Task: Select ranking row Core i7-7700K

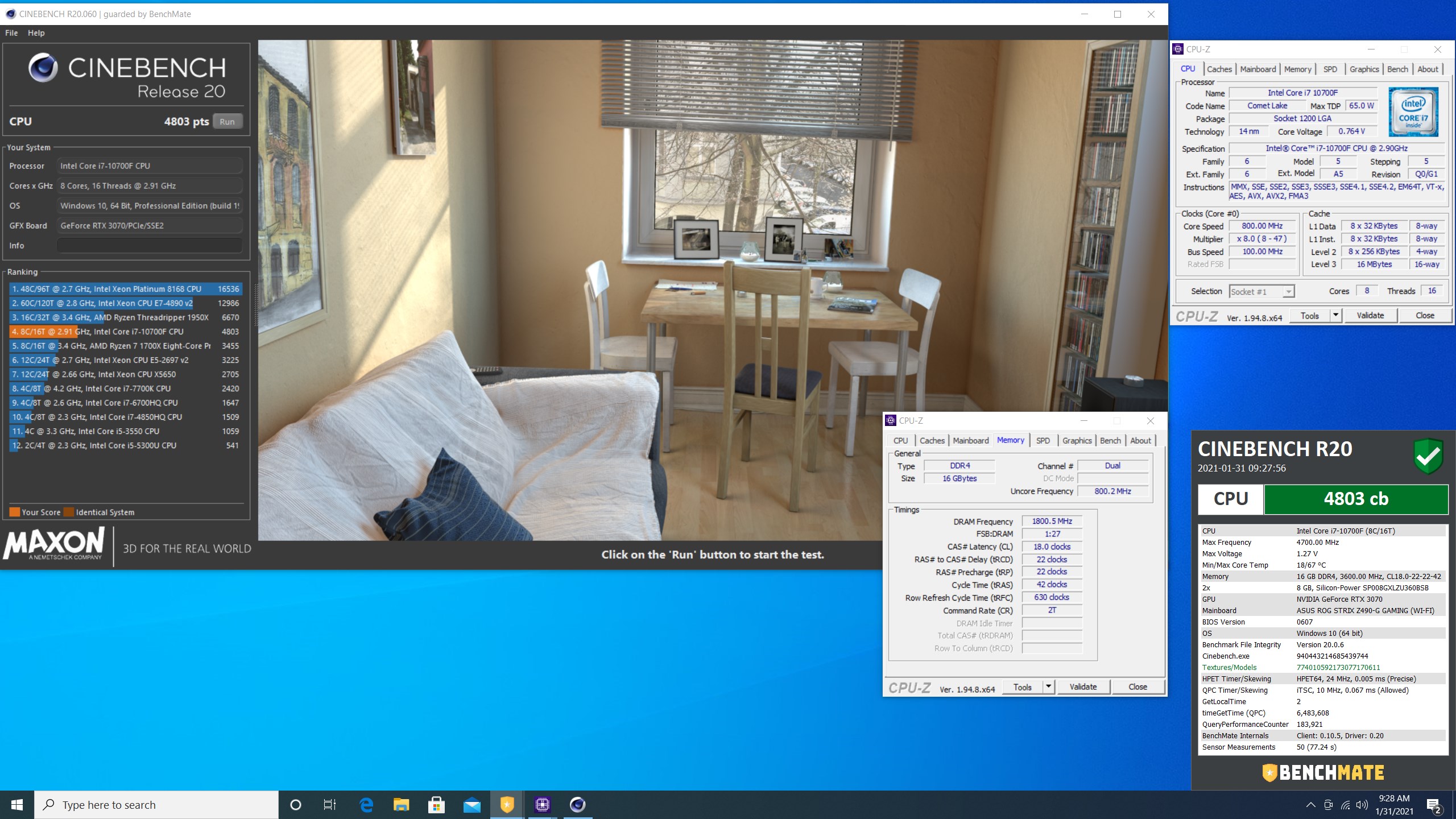Action: click(x=126, y=388)
